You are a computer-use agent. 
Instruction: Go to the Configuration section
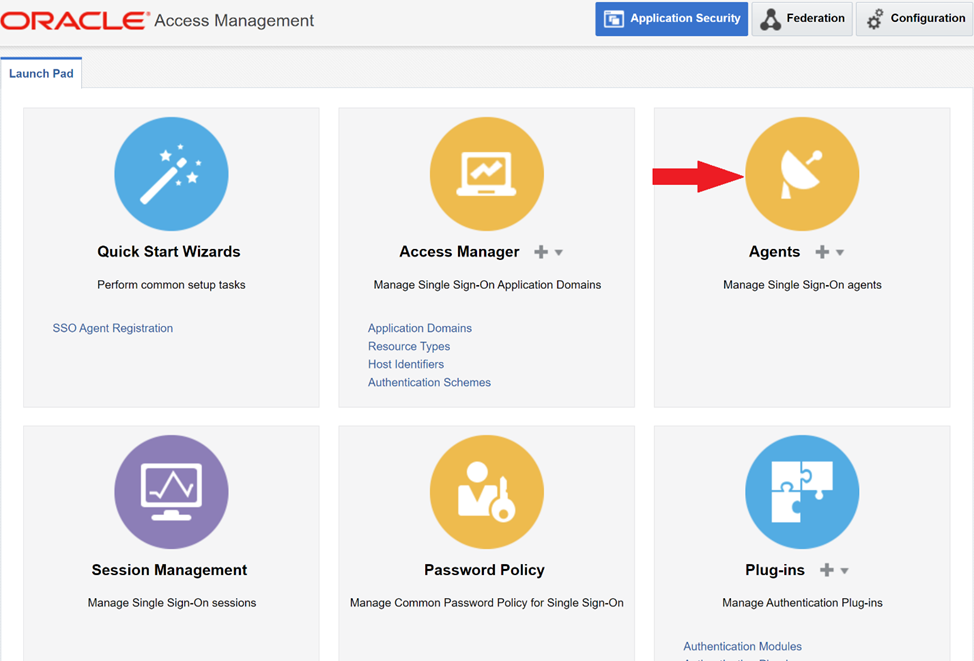[x=915, y=19]
